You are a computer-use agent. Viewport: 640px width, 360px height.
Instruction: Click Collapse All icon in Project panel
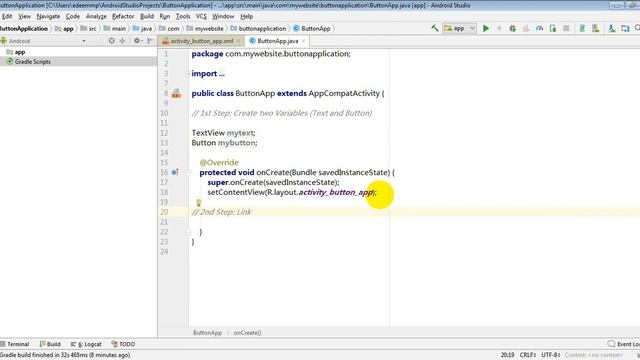pos(122,41)
